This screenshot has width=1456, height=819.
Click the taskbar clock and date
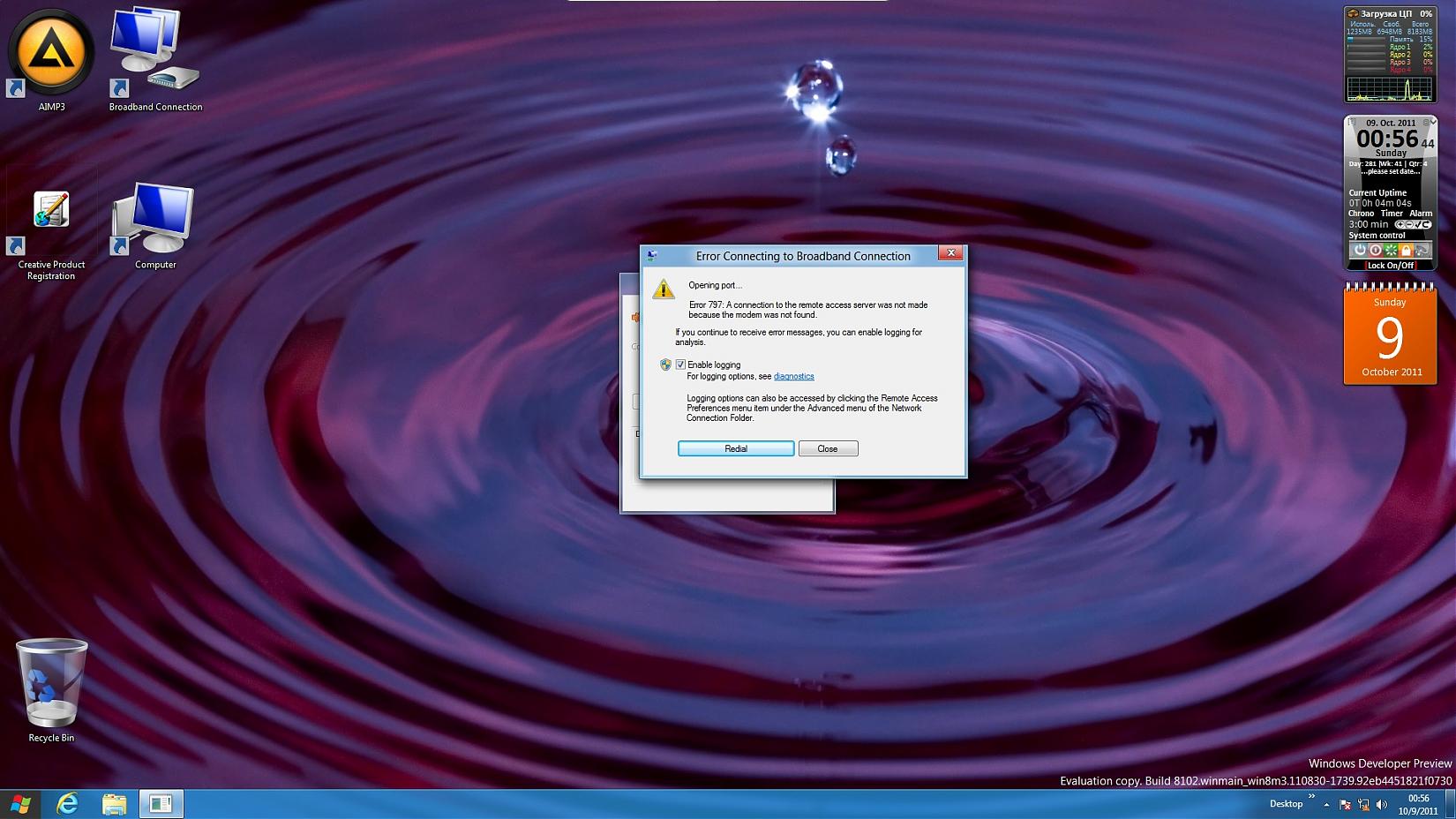click(1418, 804)
